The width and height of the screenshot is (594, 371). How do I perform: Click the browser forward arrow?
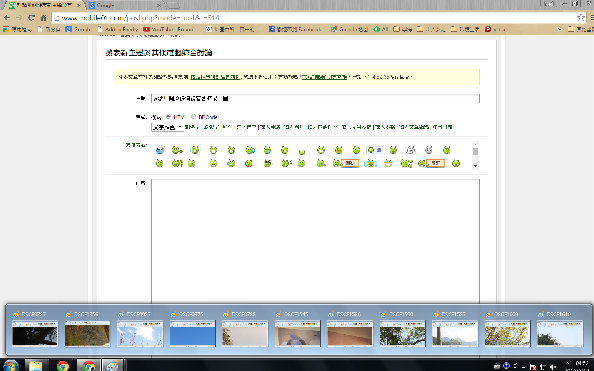click(19, 18)
